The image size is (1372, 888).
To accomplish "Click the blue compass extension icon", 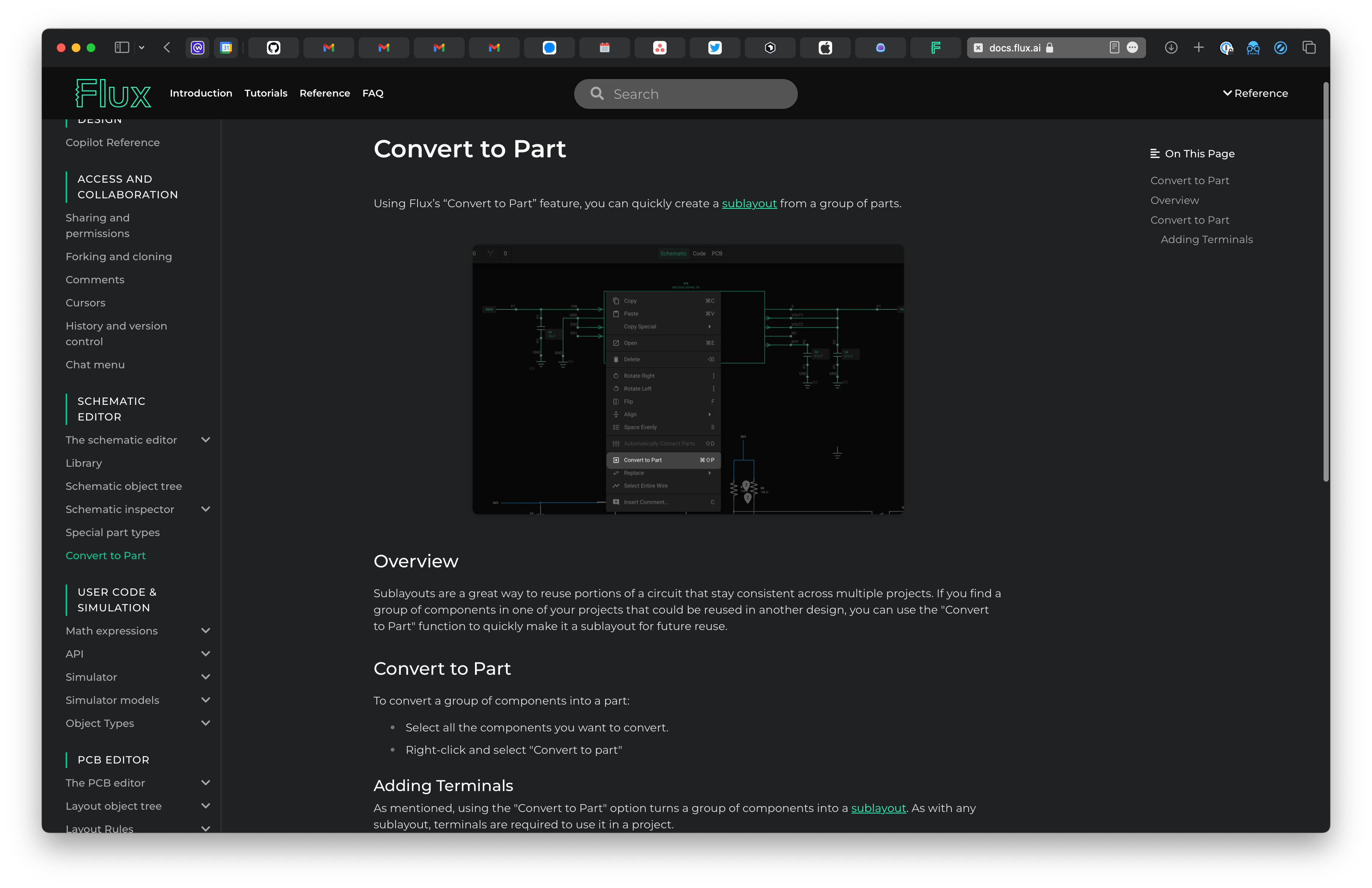I will (1280, 47).
